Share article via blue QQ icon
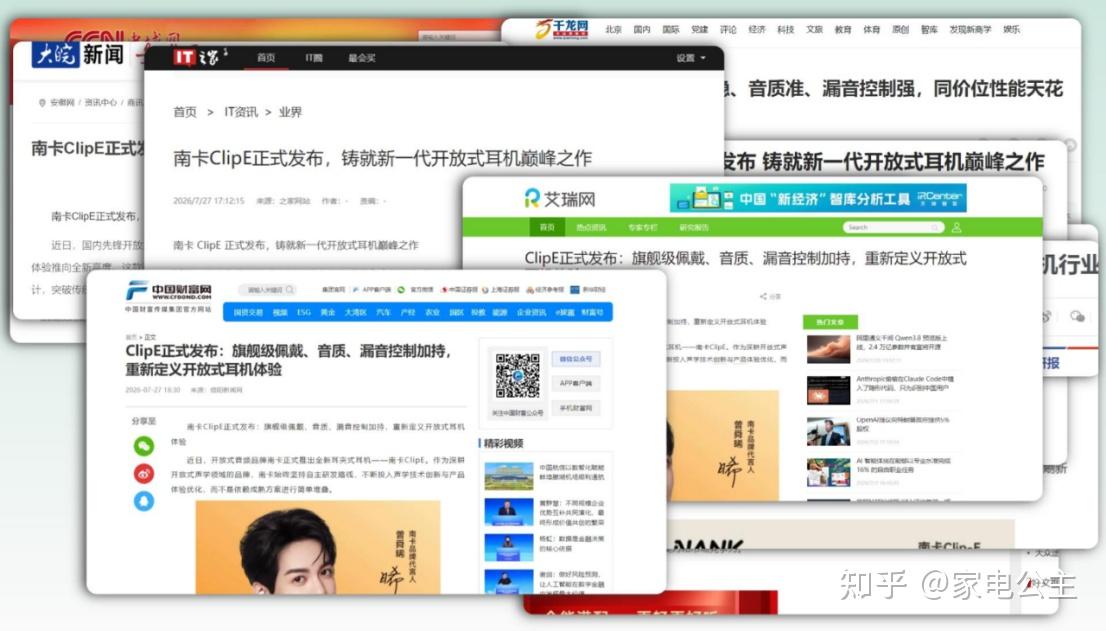This screenshot has height=631, width=1106. click(x=144, y=501)
